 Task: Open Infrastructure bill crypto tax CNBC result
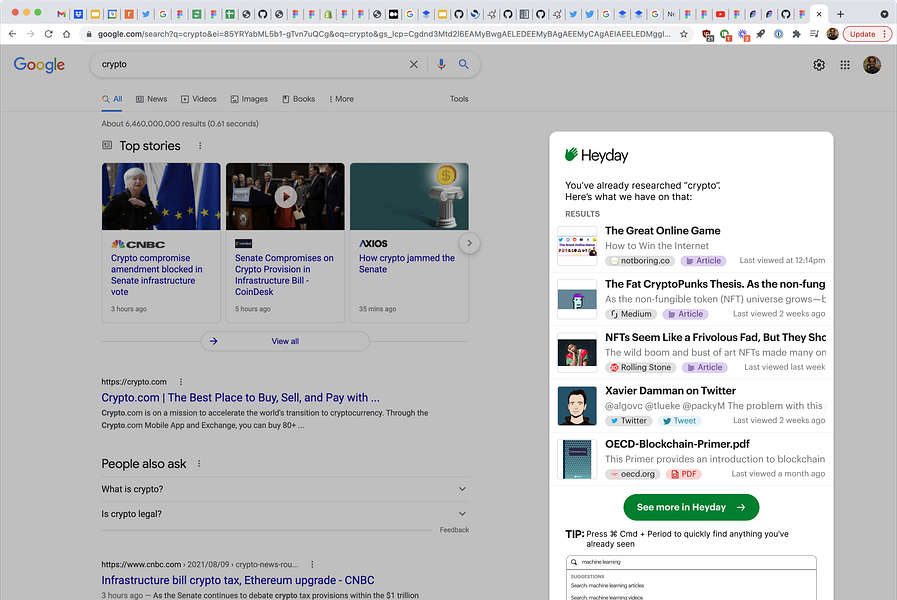[x=238, y=580]
